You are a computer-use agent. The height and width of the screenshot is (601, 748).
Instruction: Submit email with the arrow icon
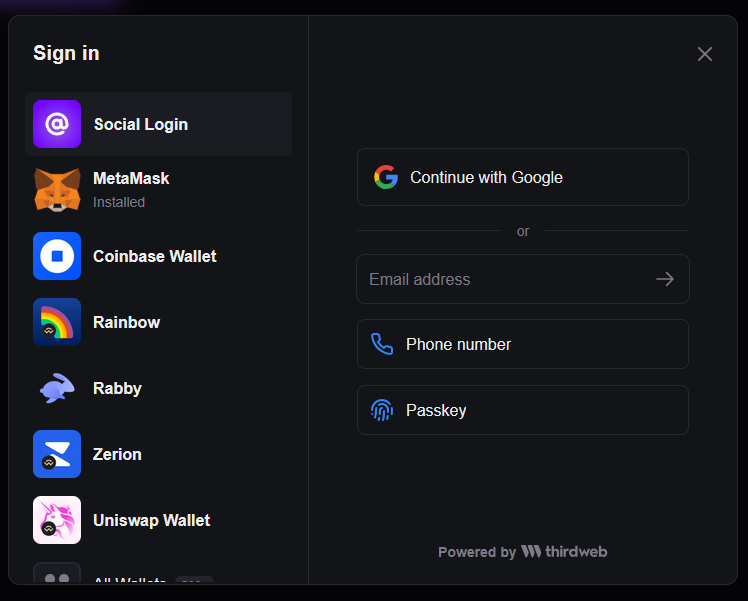point(665,279)
